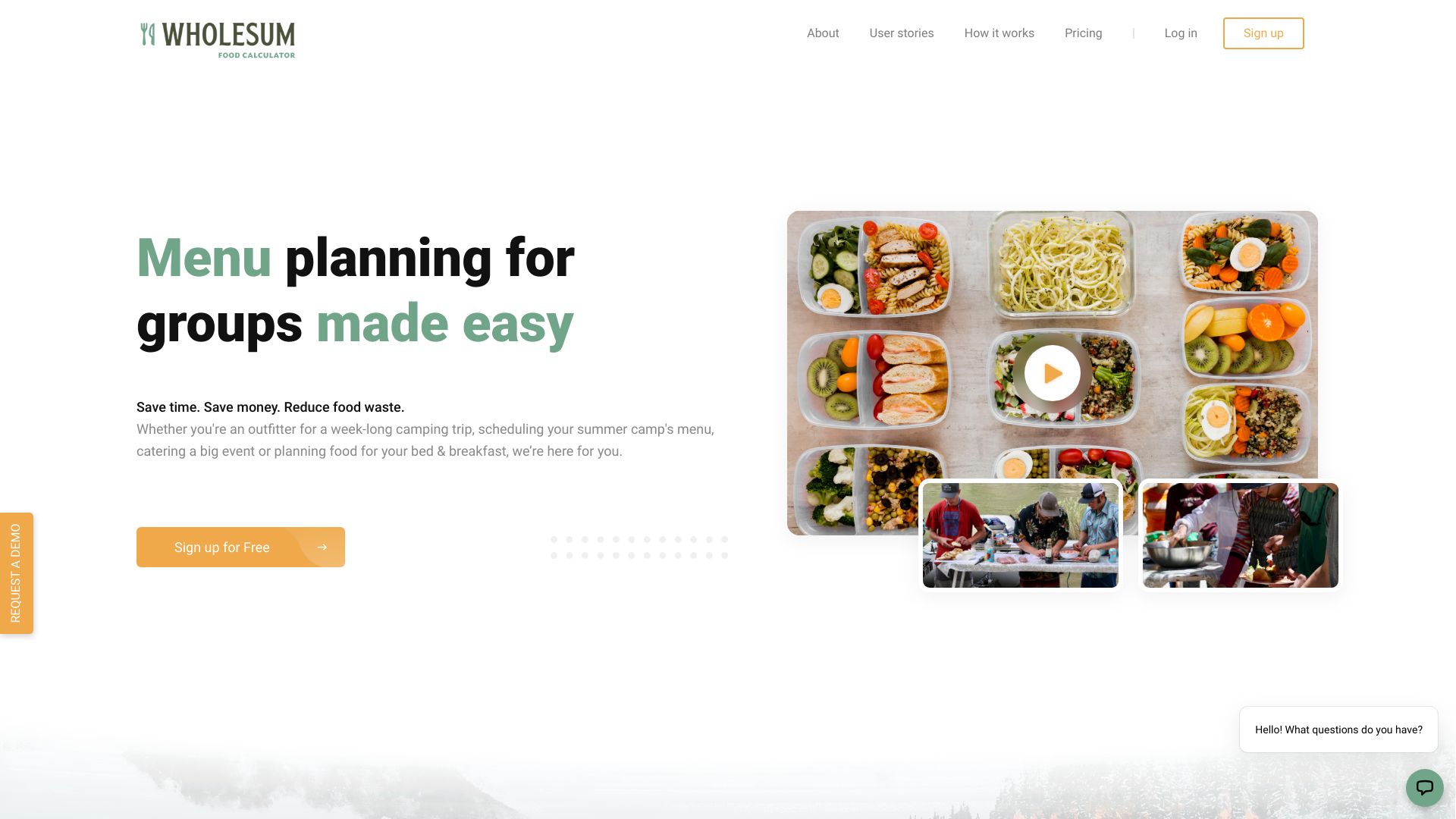Click the first cooking group thumbnail image
1456x819 pixels.
coord(1020,535)
